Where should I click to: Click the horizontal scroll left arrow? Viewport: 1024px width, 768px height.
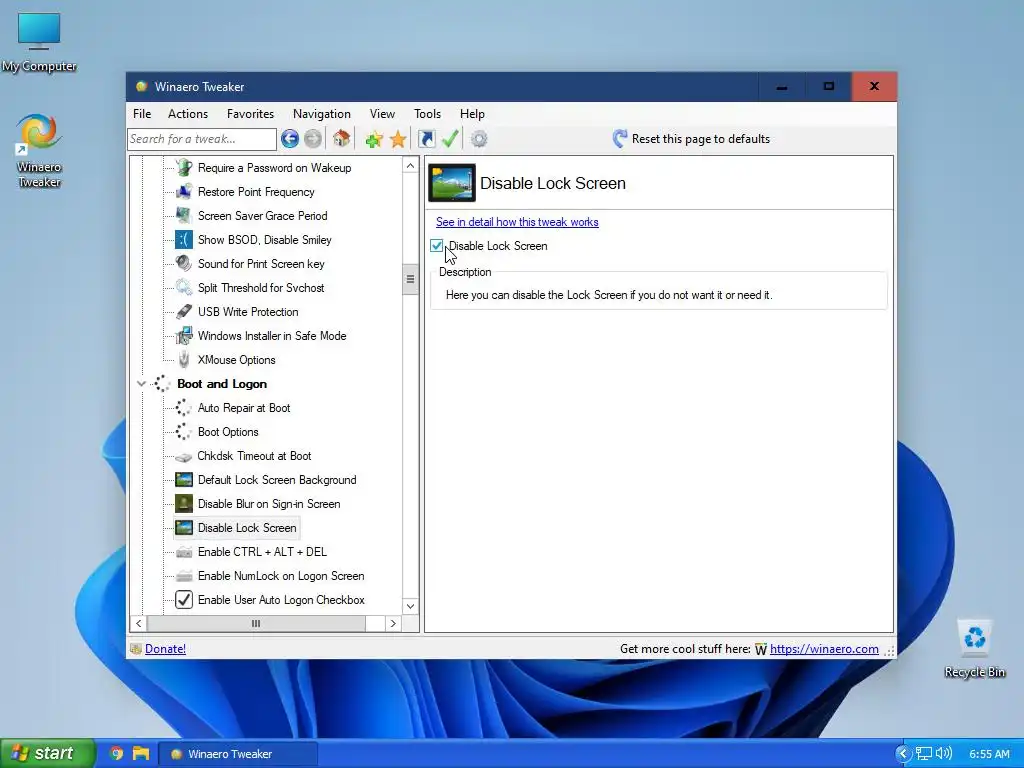coord(138,624)
